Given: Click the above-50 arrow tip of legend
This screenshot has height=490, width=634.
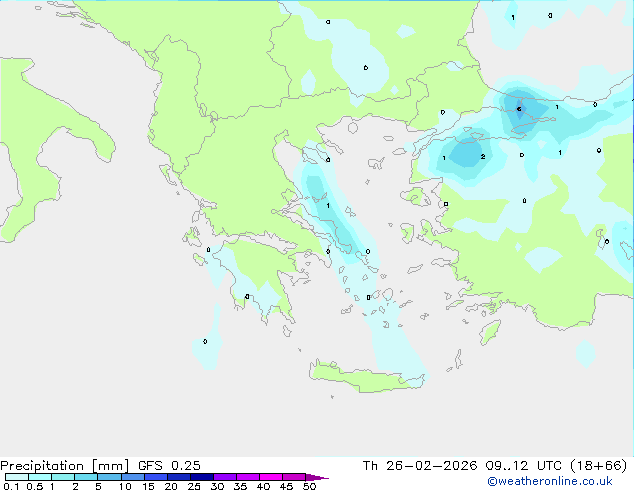Looking at the screenshot, I should pyautogui.click(x=317, y=477).
